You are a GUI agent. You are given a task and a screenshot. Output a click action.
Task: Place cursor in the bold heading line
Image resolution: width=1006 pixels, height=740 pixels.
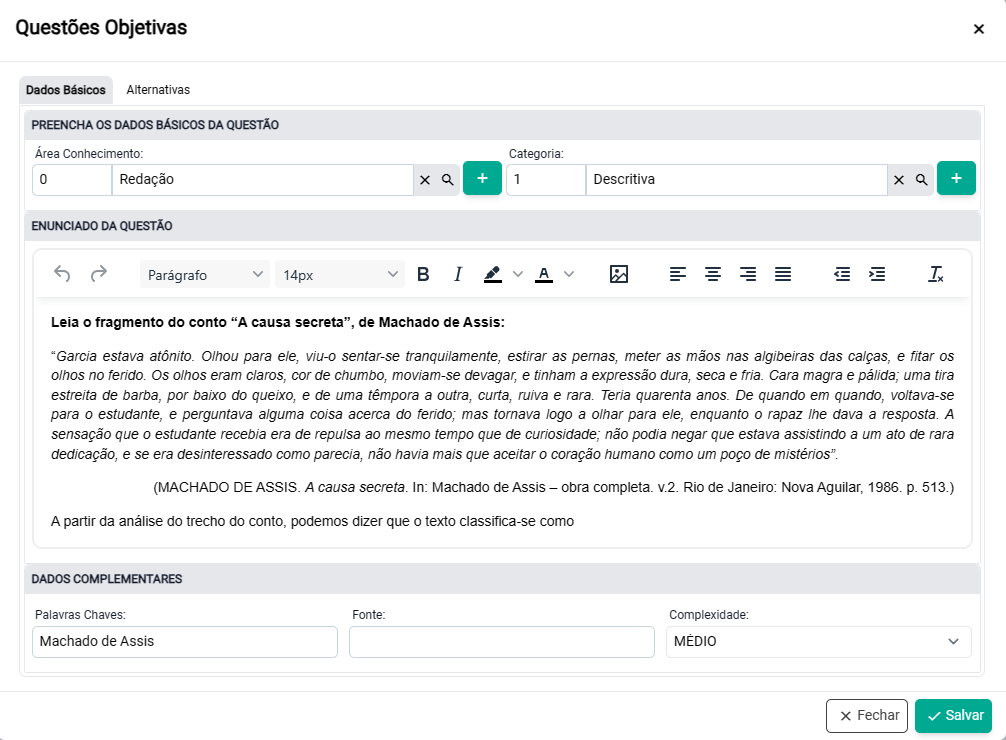[x=278, y=322]
